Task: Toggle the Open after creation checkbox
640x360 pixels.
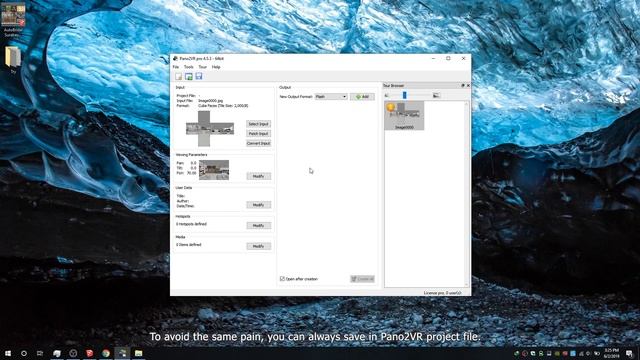Action: 282,279
